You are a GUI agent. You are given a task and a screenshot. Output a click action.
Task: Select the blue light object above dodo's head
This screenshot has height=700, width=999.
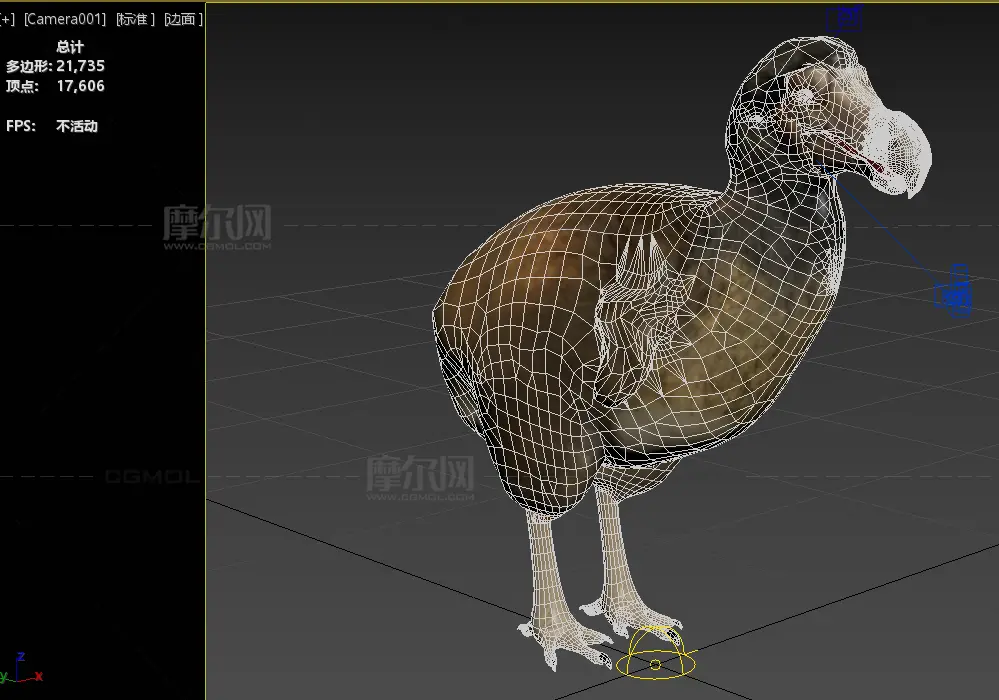[846, 17]
